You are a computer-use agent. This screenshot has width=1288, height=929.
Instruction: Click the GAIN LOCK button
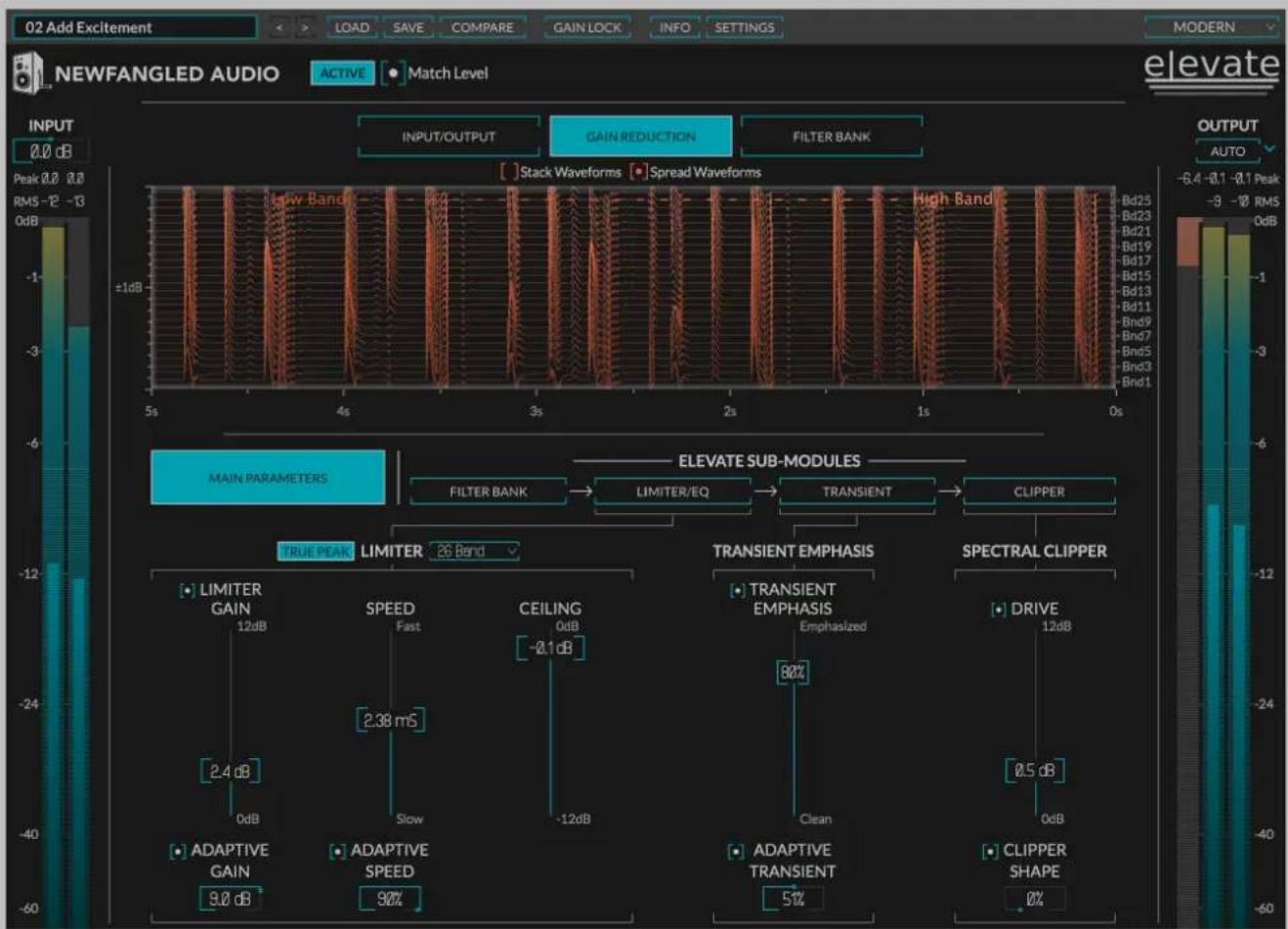(x=587, y=27)
